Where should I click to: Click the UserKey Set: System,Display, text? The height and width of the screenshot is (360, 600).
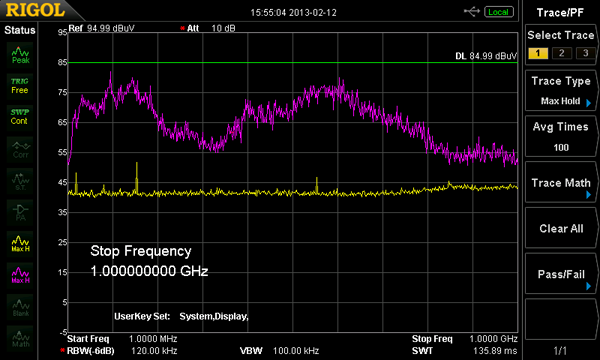[x=181, y=316]
